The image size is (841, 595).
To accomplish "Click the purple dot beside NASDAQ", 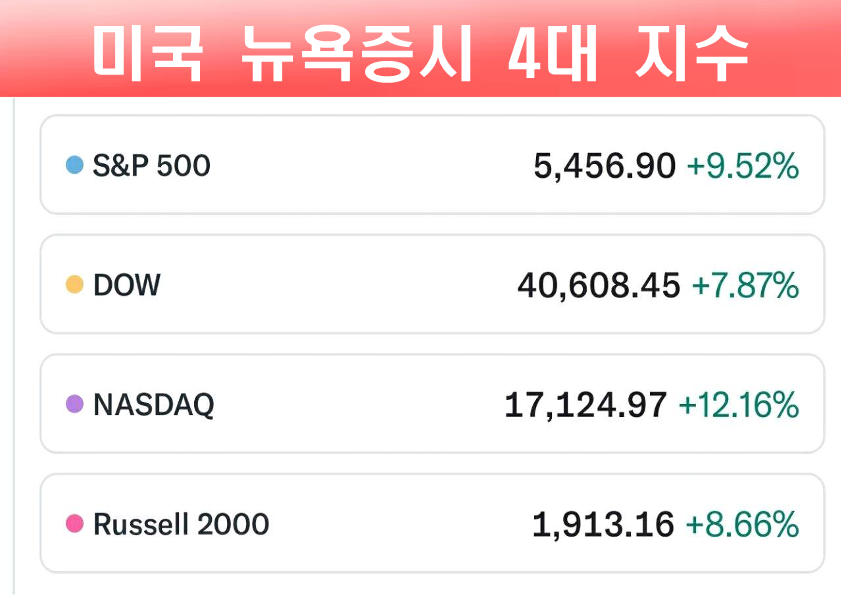I will pos(74,405).
